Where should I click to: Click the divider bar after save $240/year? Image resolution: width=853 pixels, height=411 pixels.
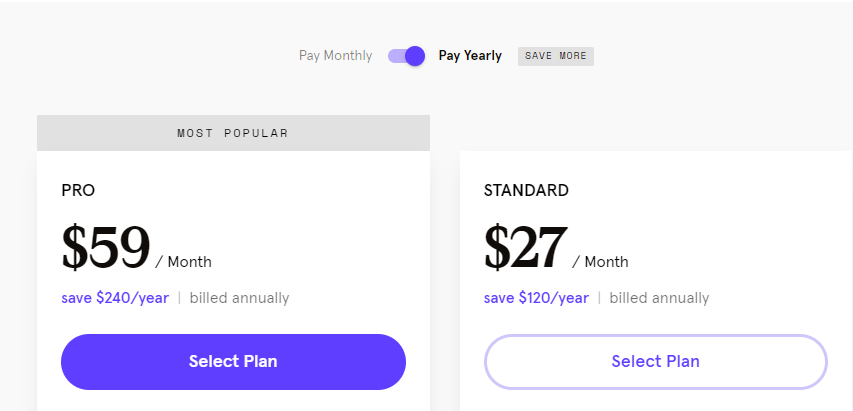pos(179,298)
